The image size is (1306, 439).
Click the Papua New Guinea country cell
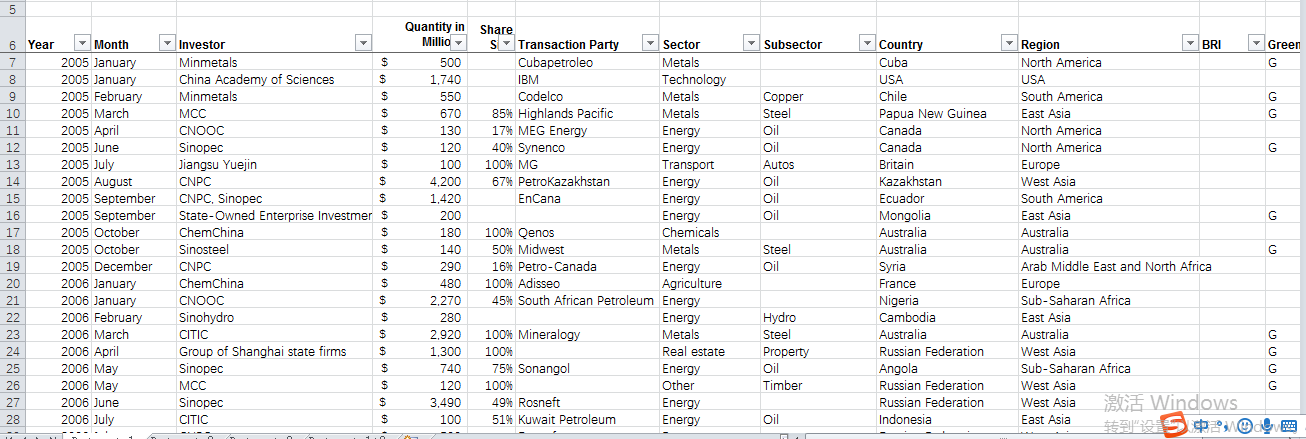tap(932, 114)
